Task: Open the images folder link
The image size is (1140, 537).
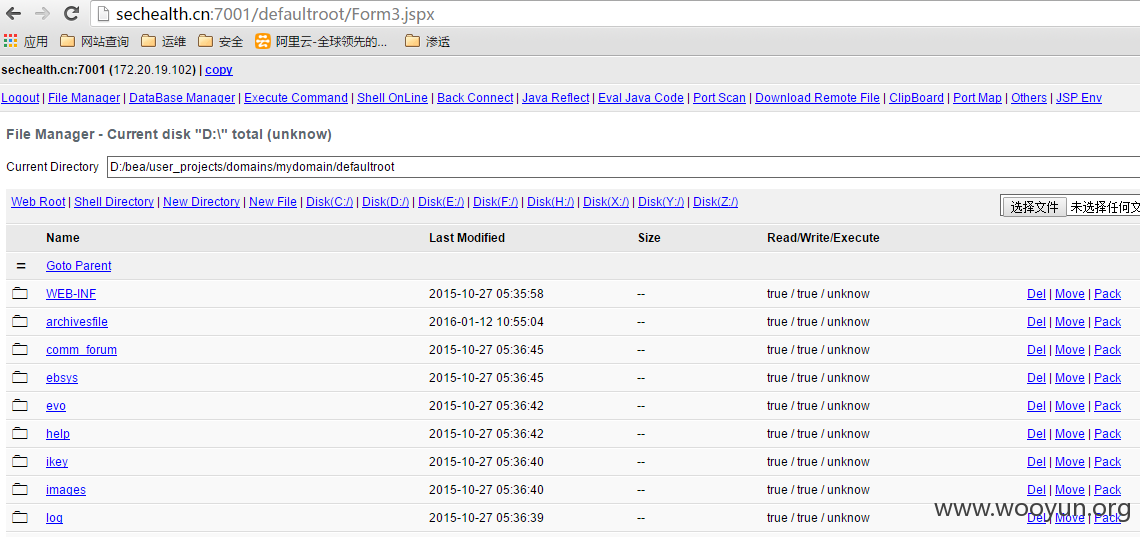Action: pyautogui.click(x=65, y=490)
